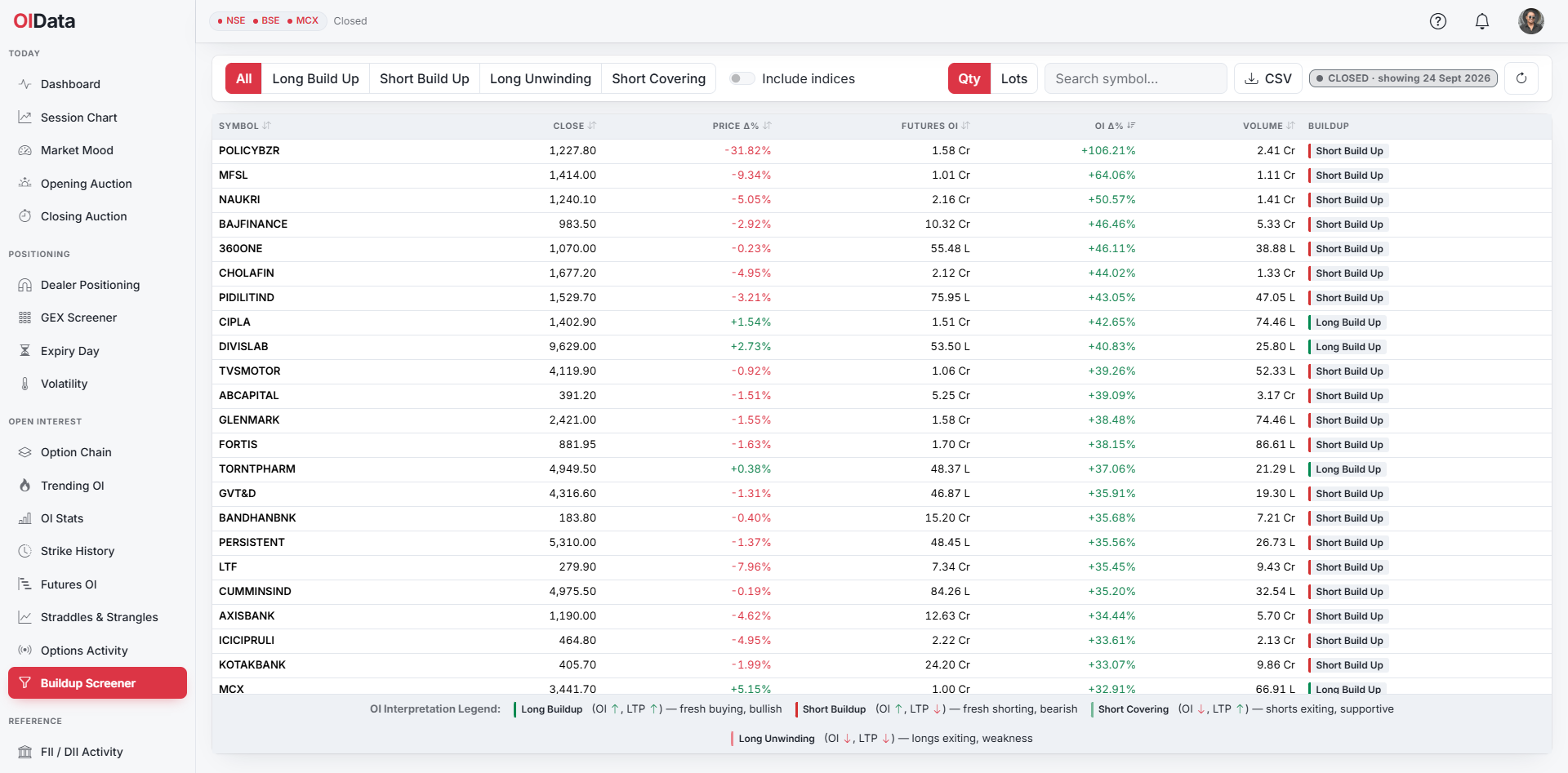1568x773 pixels.
Task: Click the Trending OI flame icon
Action: (25, 486)
